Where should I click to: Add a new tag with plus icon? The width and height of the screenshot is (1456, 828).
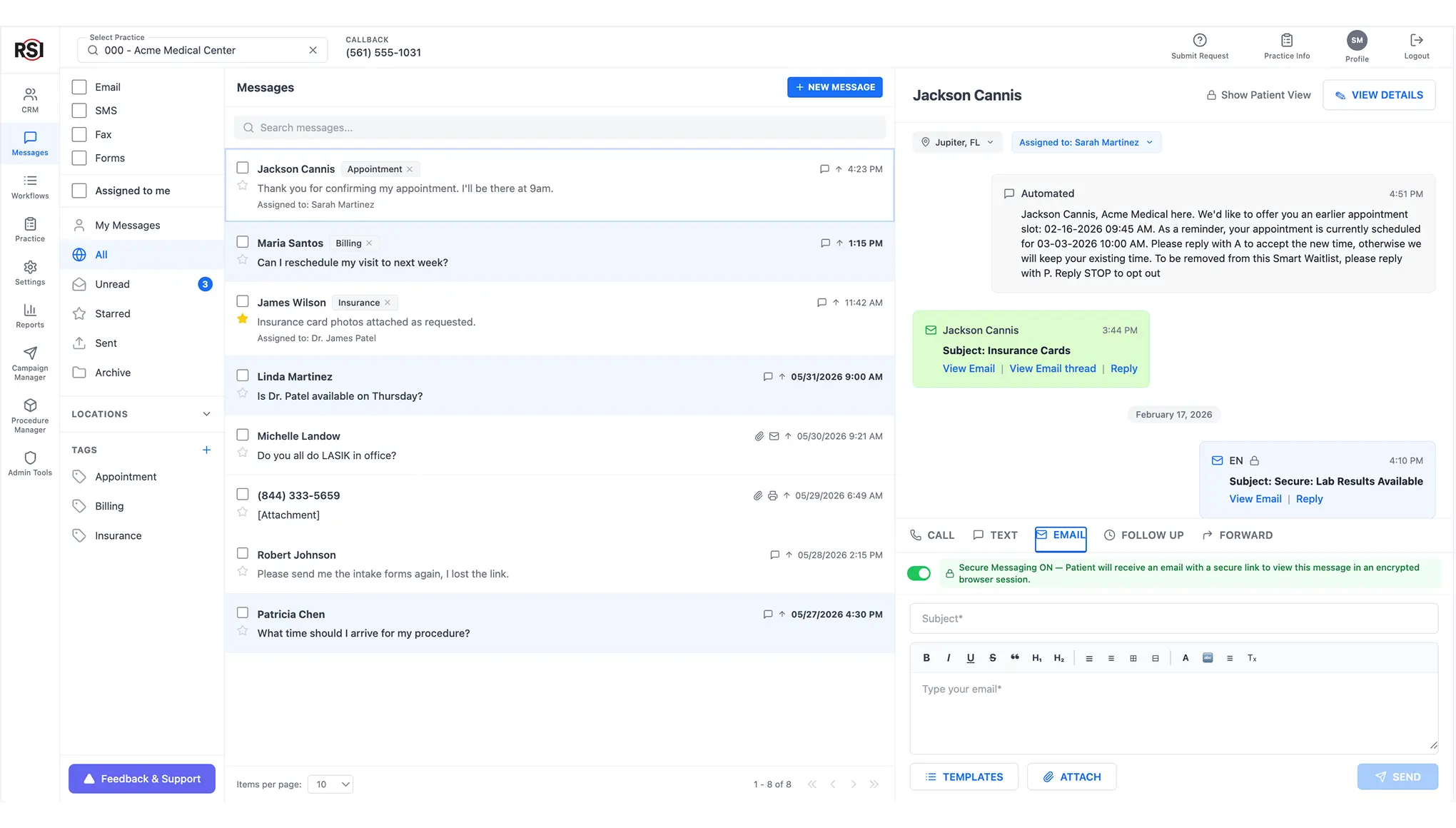pyautogui.click(x=206, y=450)
